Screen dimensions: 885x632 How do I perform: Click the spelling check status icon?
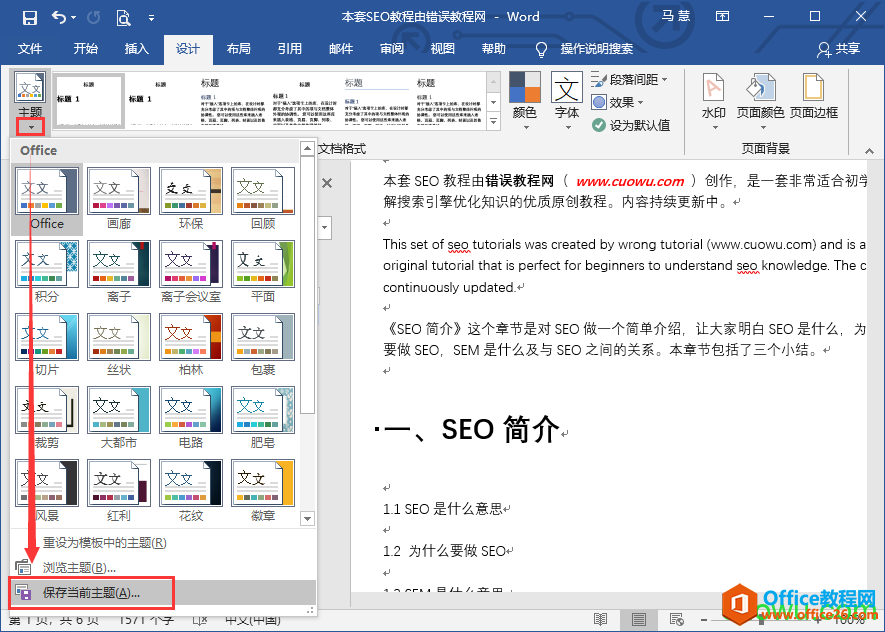(x=200, y=620)
